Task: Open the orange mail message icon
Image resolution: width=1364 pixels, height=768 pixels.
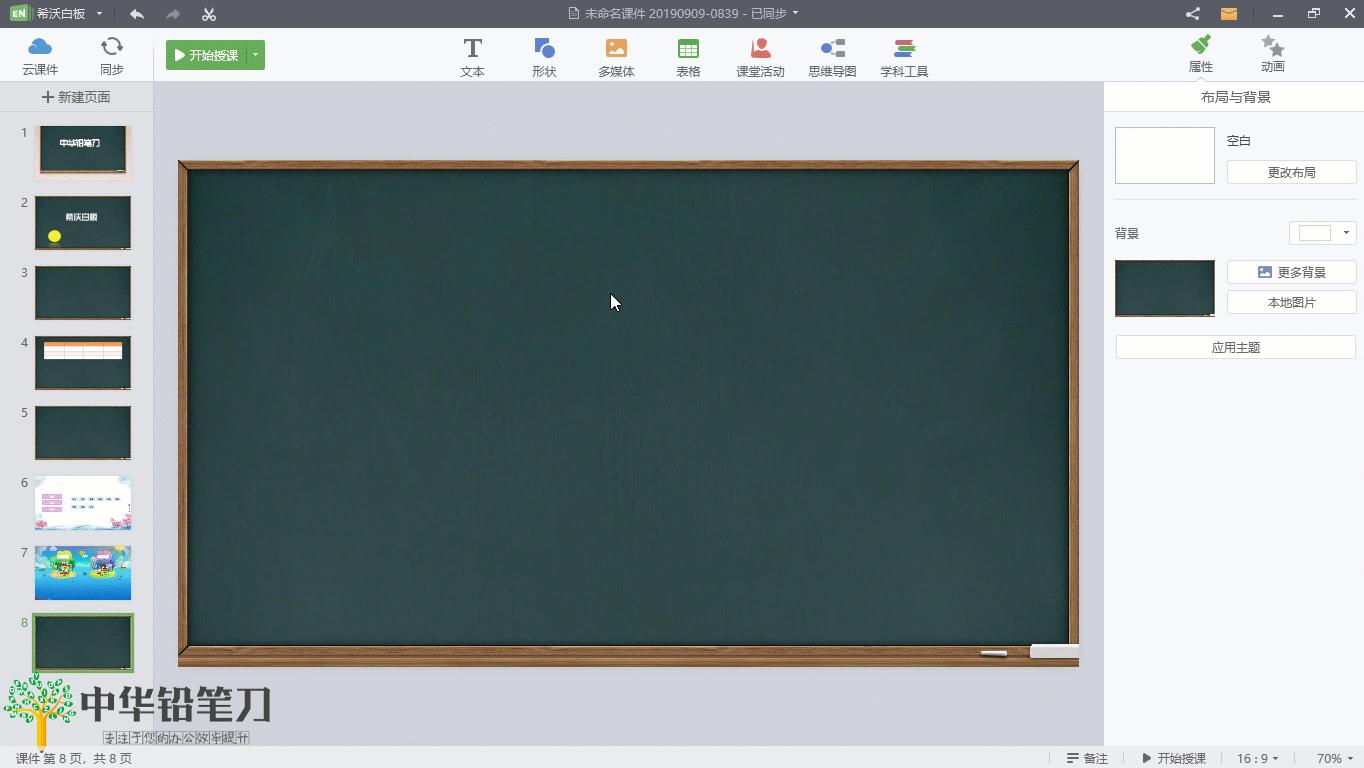Action: point(1229,14)
